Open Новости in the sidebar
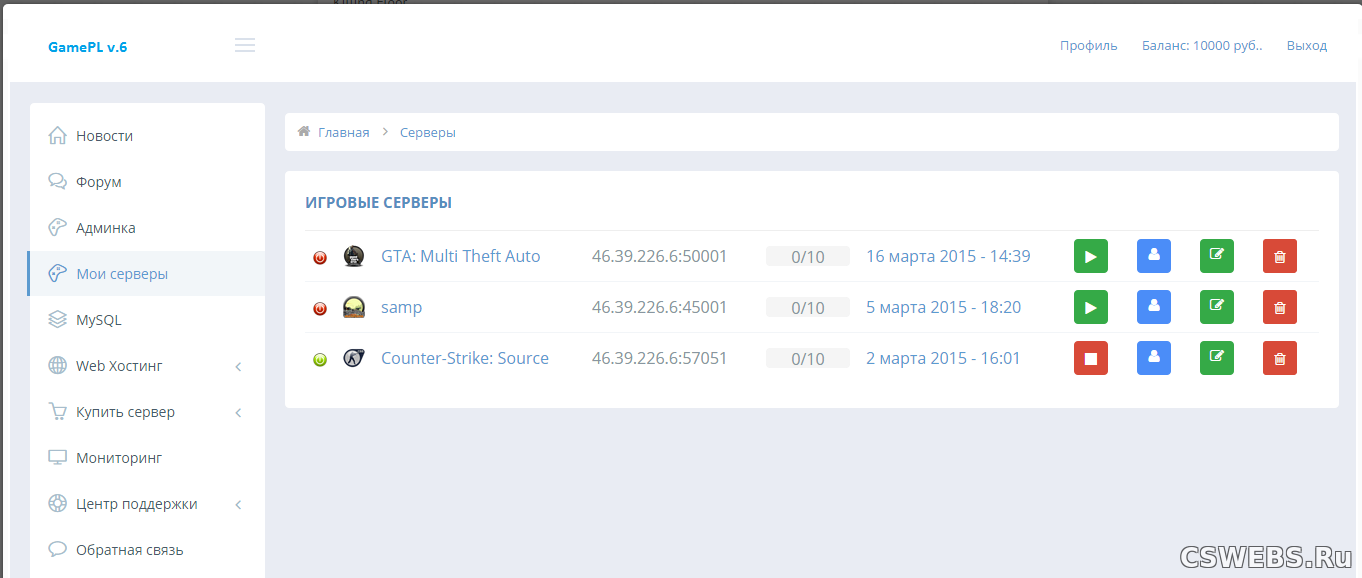This screenshot has height=578, width=1362. (x=147, y=136)
